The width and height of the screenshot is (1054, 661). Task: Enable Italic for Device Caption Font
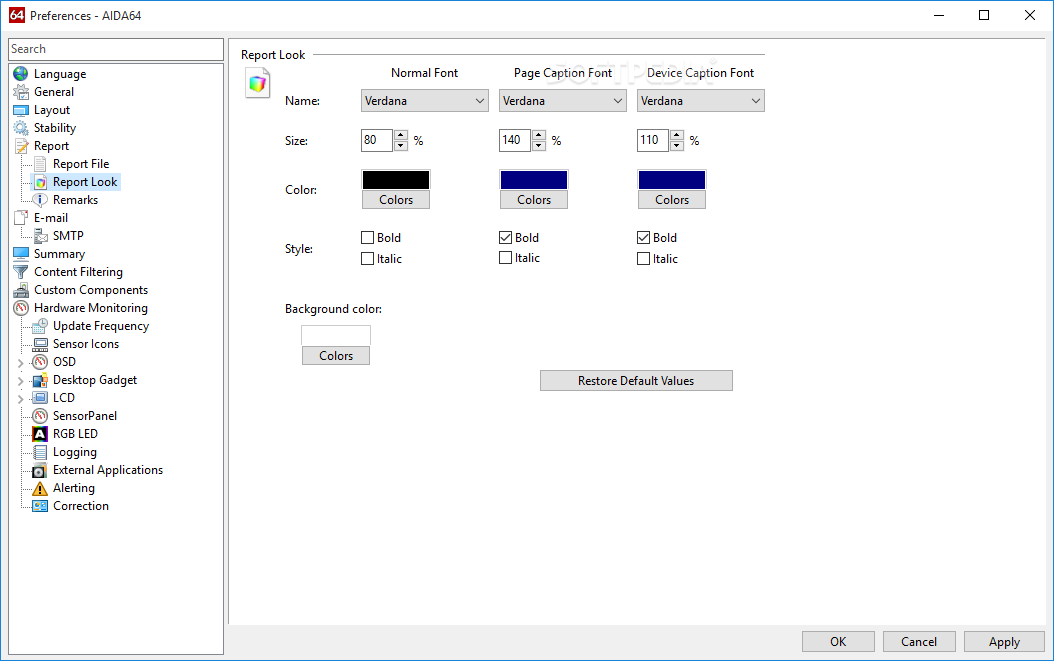pyautogui.click(x=643, y=258)
